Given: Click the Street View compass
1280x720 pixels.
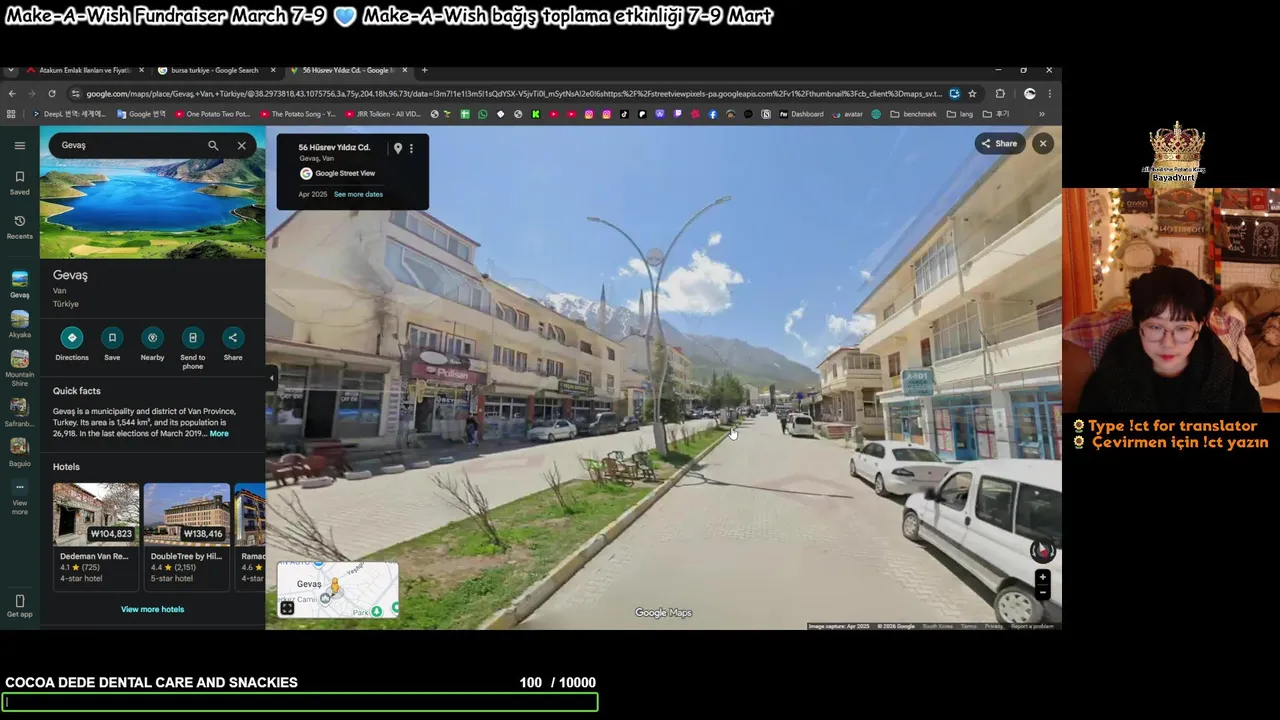Looking at the screenshot, I should pos(1042,550).
